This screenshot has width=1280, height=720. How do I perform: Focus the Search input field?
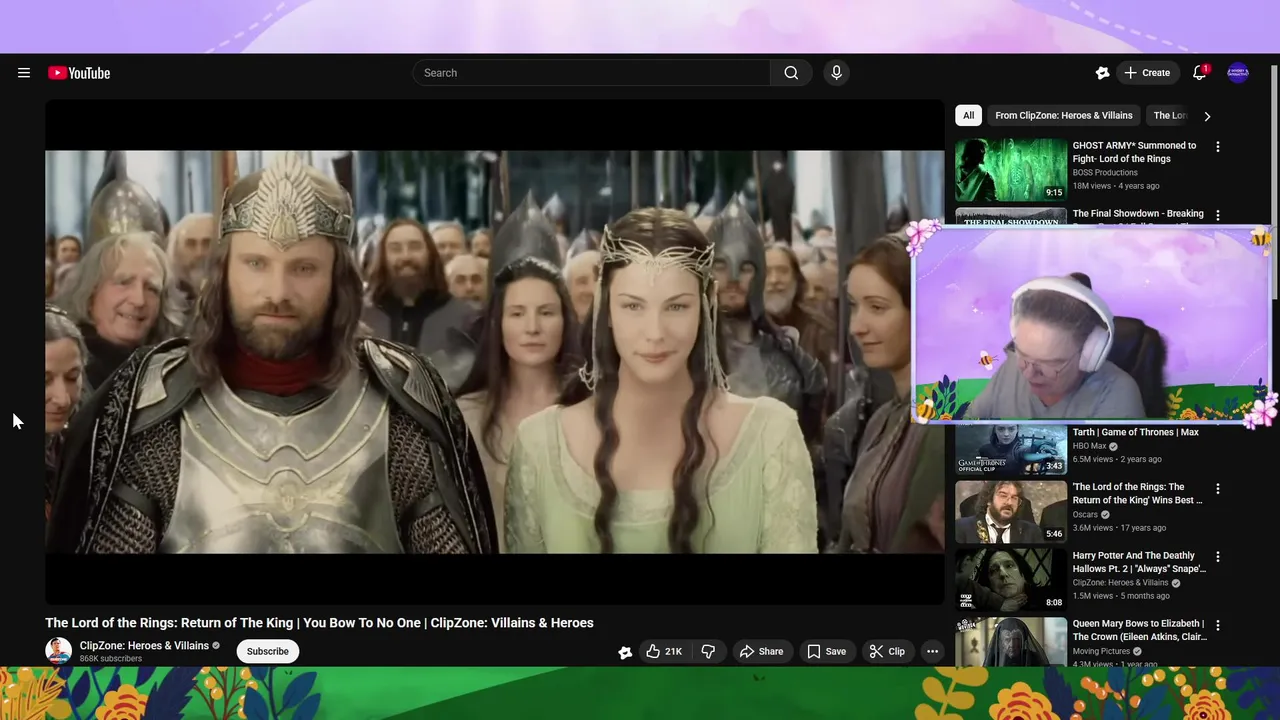click(x=591, y=73)
